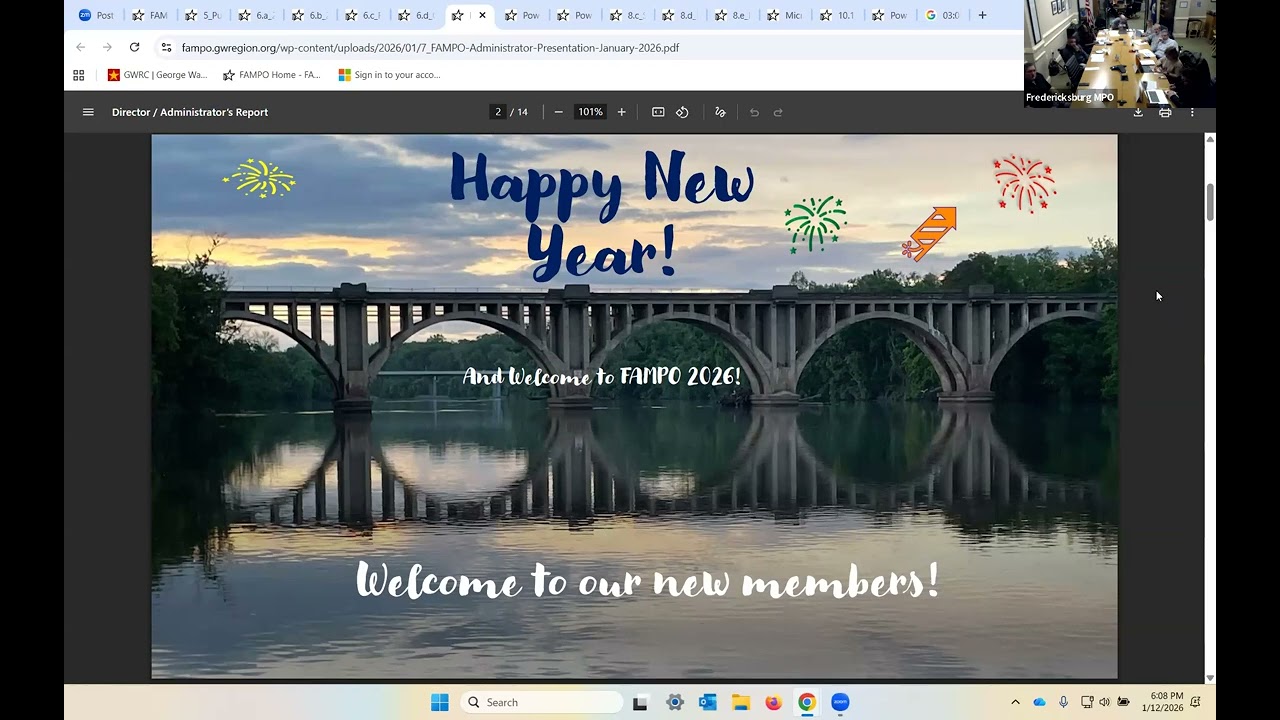Rotate the PDF counterclockwise
1280x720 pixels.
point(682,112)
